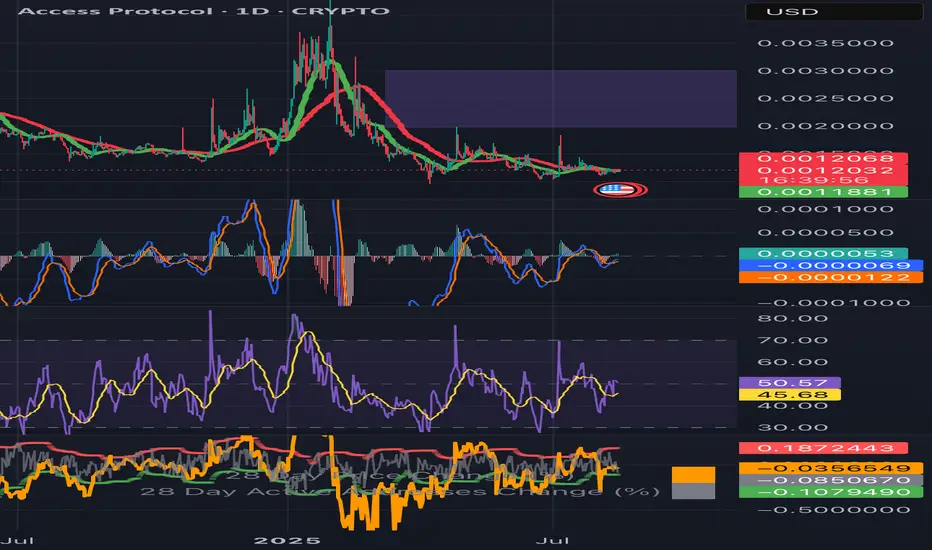
Task: Click the 0.0030000 price axis label
Action: pos(826,71)
